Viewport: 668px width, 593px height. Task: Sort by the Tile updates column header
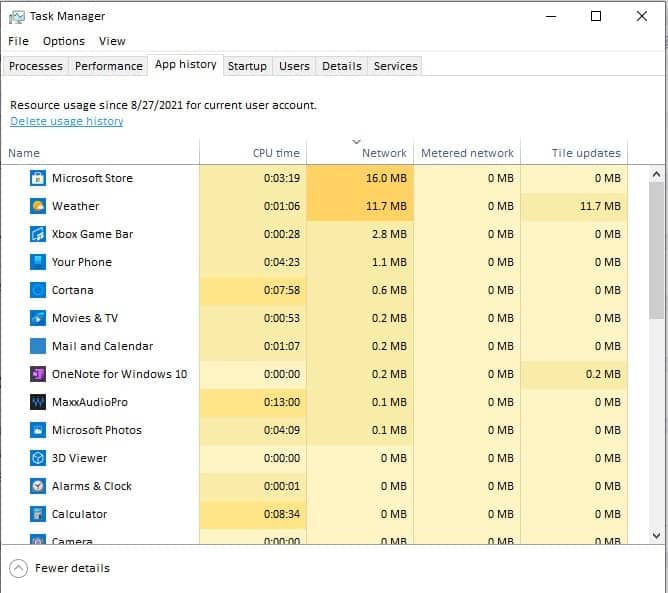click(x=574, y=153)
